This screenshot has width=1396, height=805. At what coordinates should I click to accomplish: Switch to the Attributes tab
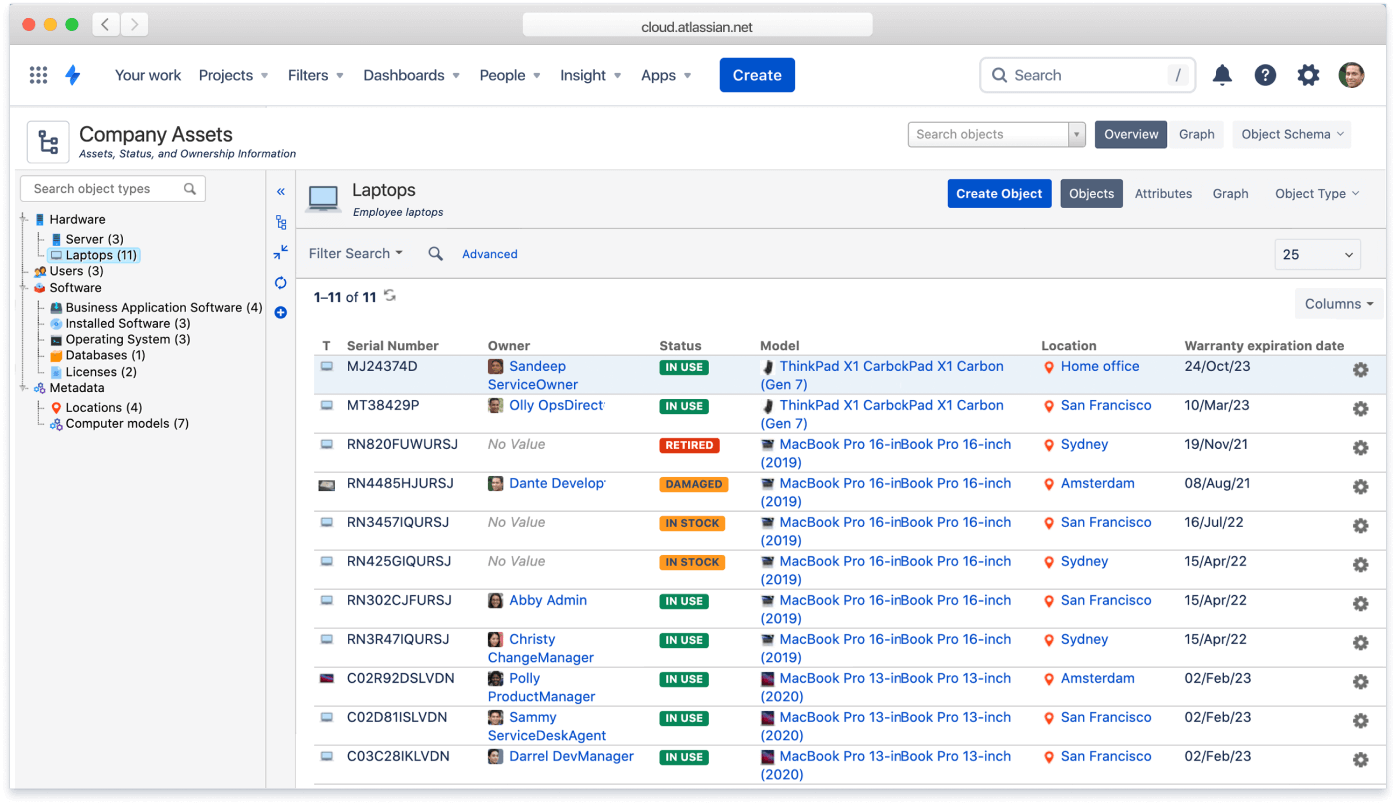click(x=1163, y=193)
